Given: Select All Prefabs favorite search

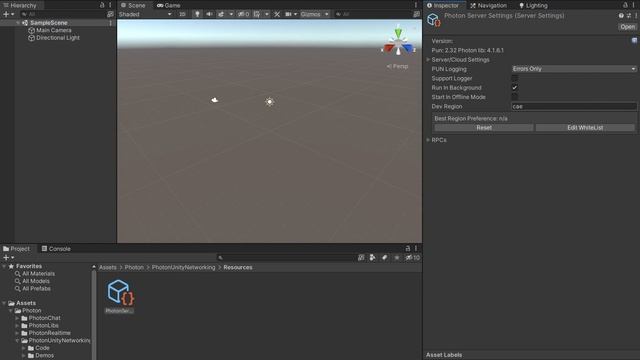Looking at the screenshot, I should [x=36, y=289].
